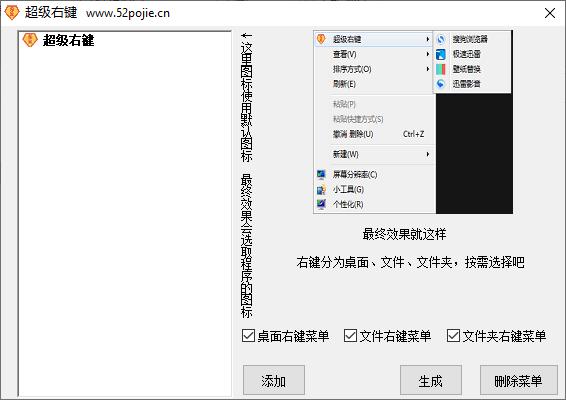Click the 删除菜单 button
The image size is (566, 400).
pyautogui.click(x=518, y=380)
